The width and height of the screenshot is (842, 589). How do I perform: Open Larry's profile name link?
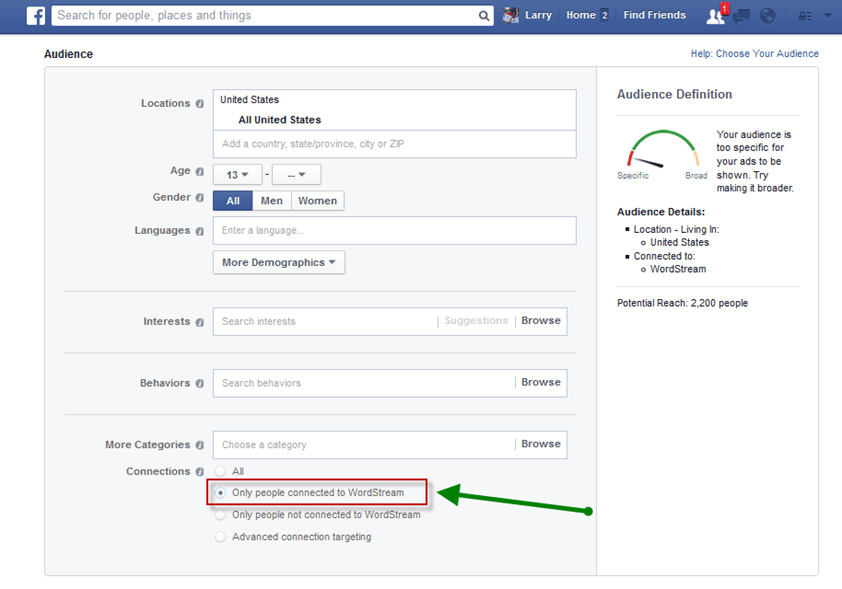pos(538,15)
